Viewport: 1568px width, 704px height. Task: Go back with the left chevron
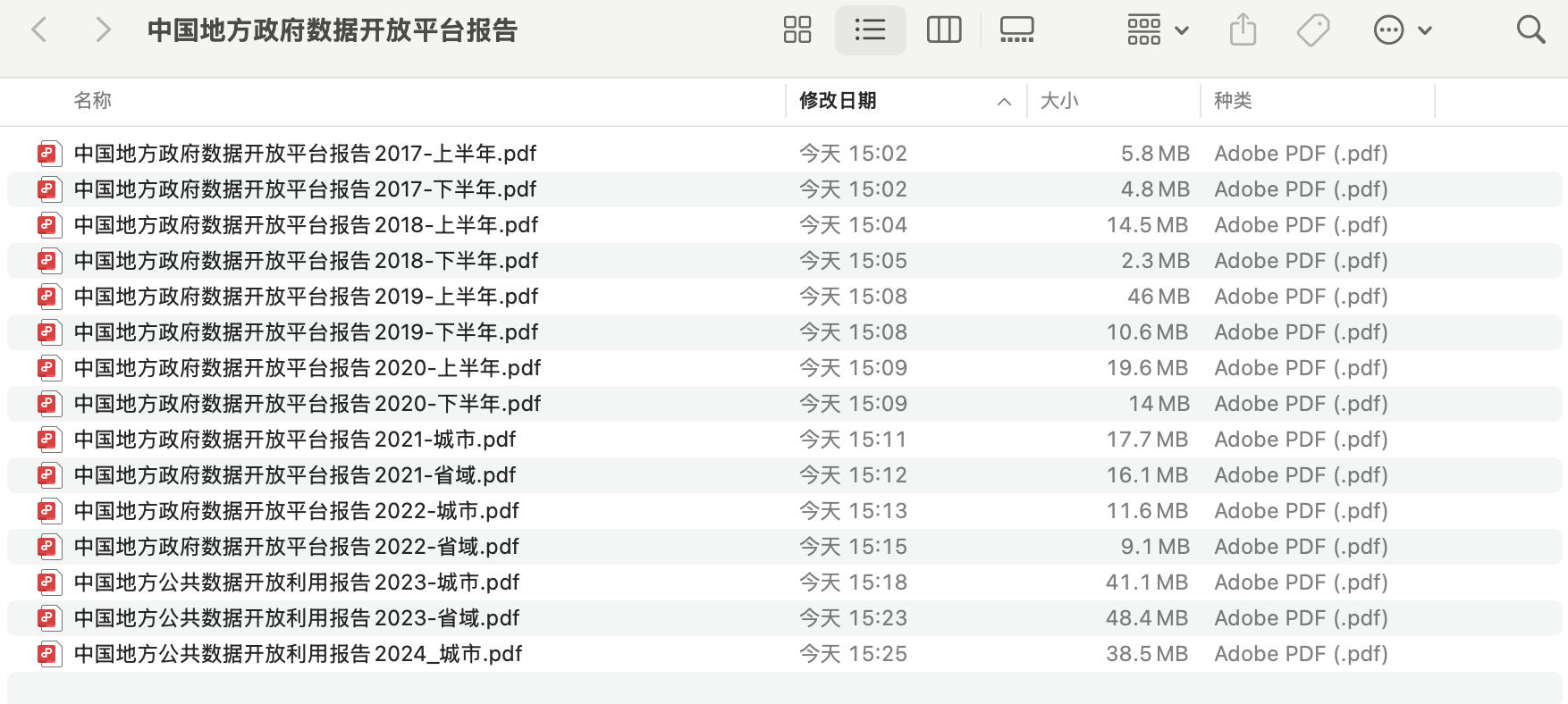pos(39,30)
